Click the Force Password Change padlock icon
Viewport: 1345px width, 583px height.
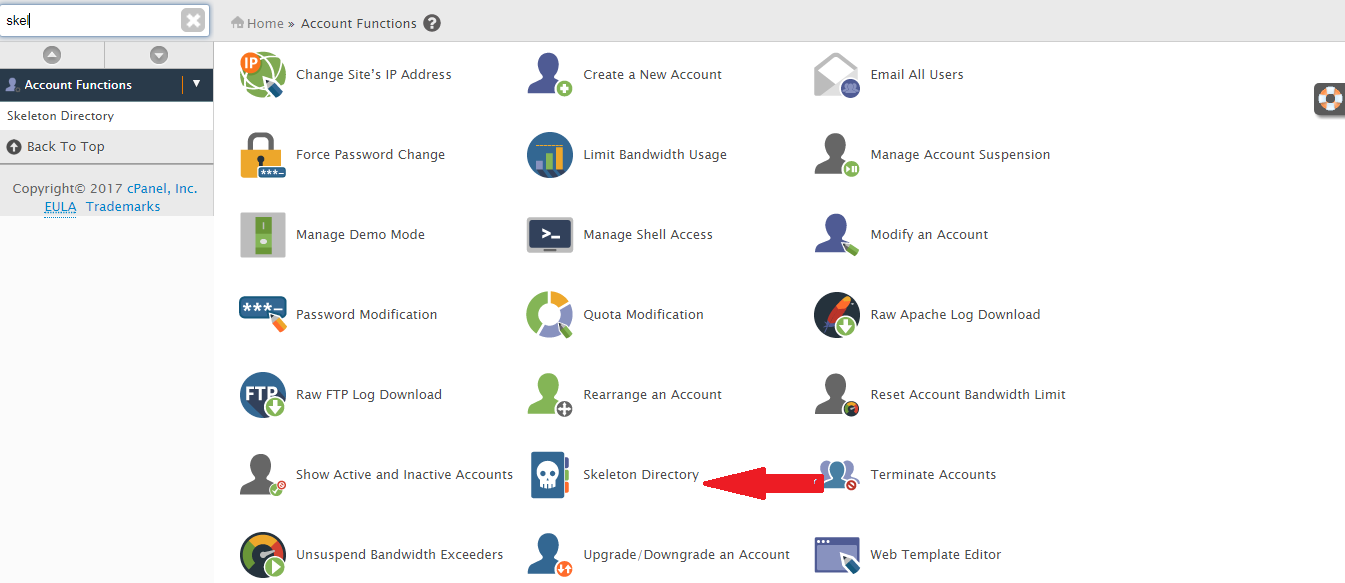tap(263, 155)
